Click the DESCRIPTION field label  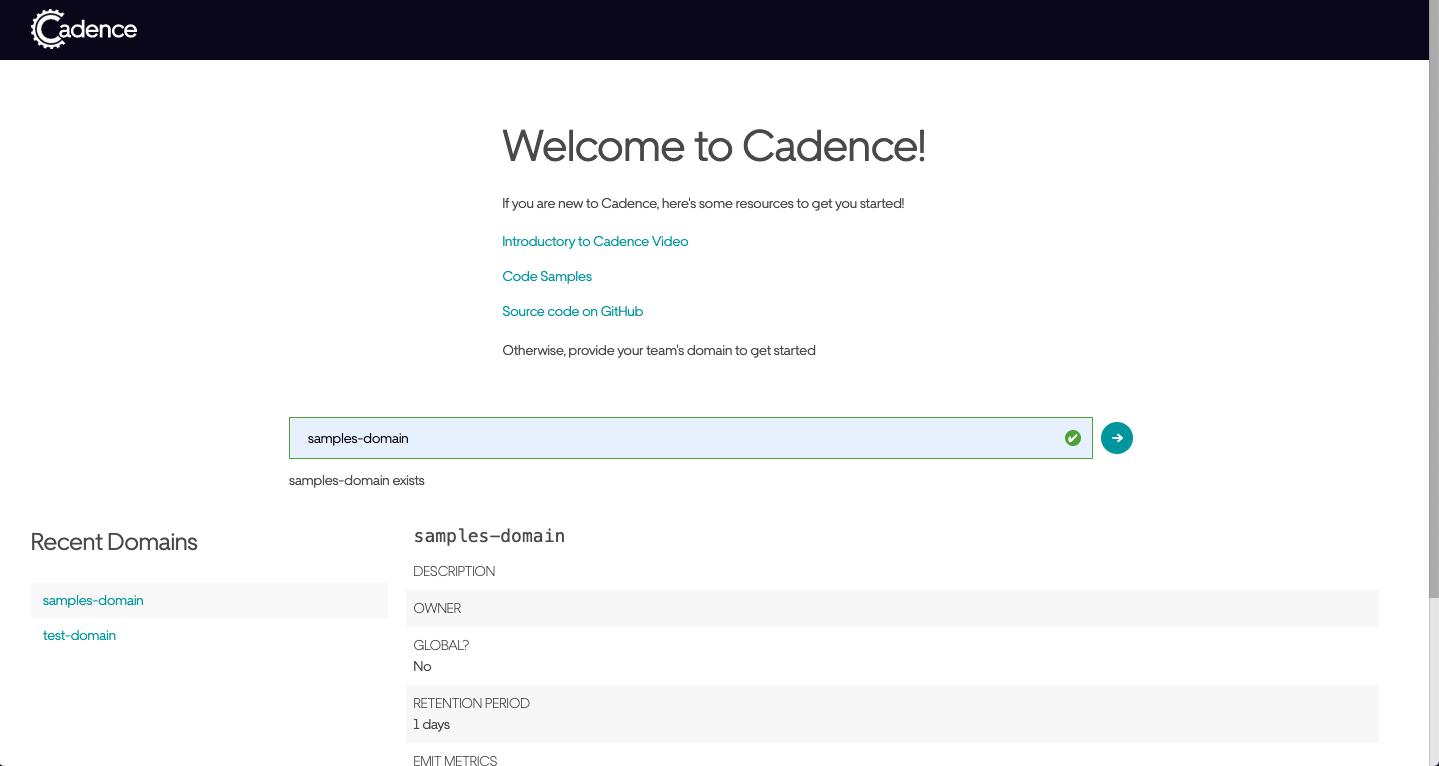coord(454,571)
